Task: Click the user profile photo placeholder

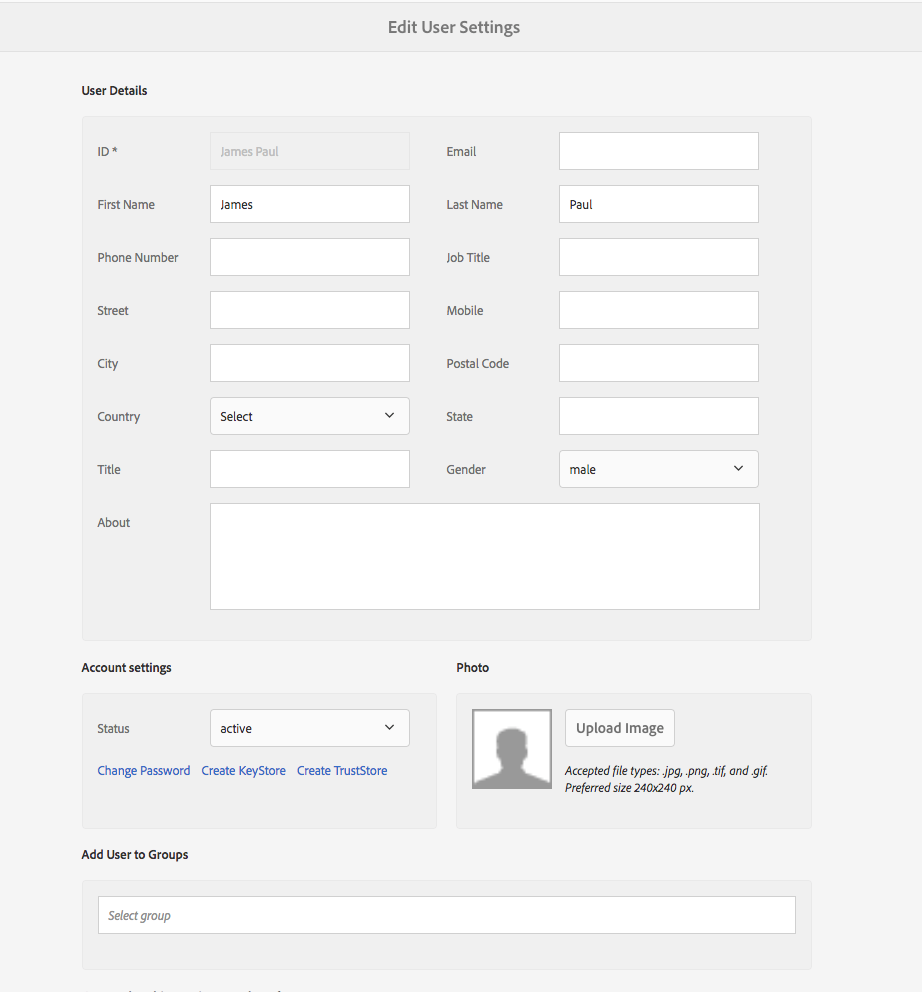Action: click(x=511, y=749)
